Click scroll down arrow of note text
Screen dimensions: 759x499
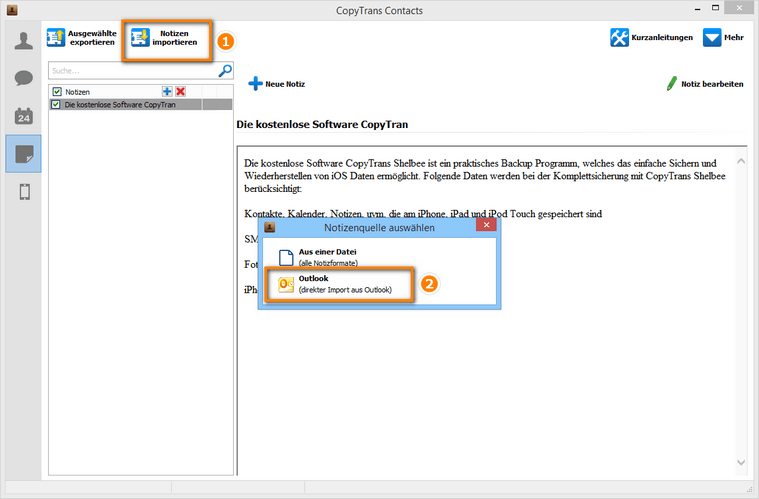coord(741,463)
